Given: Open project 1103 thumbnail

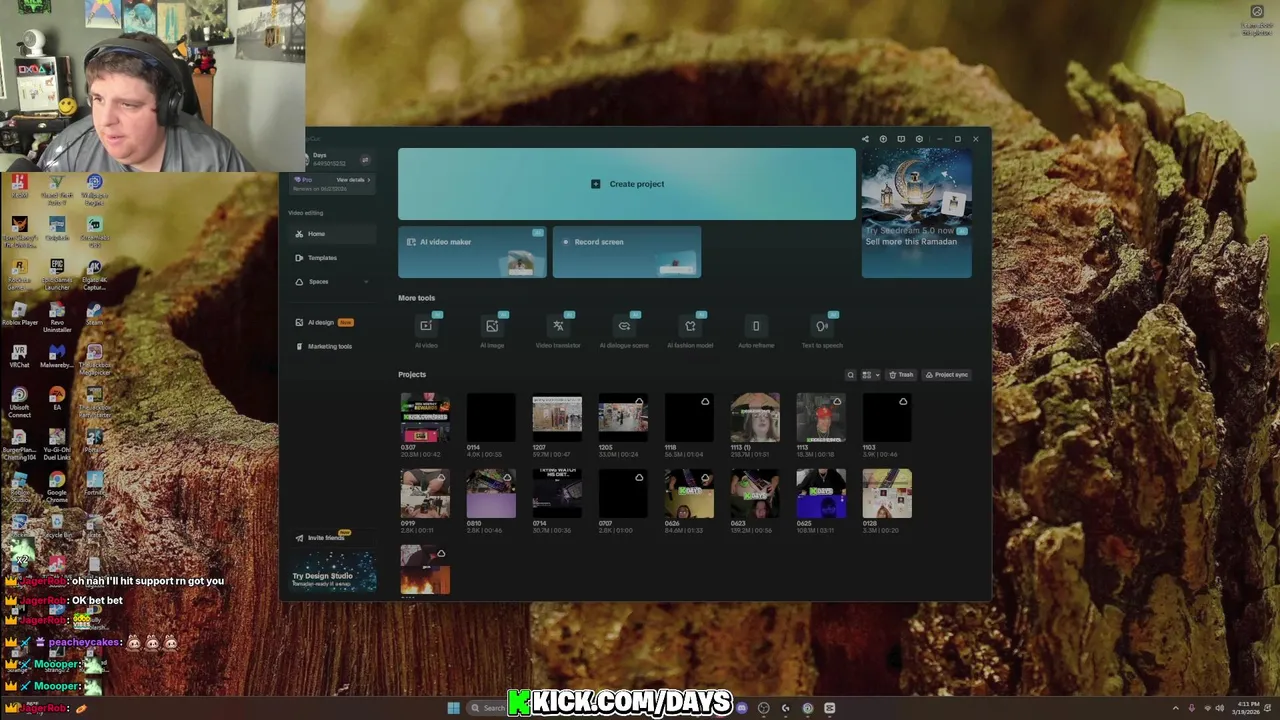Looking at the screenshot, I should click(887, 418).
